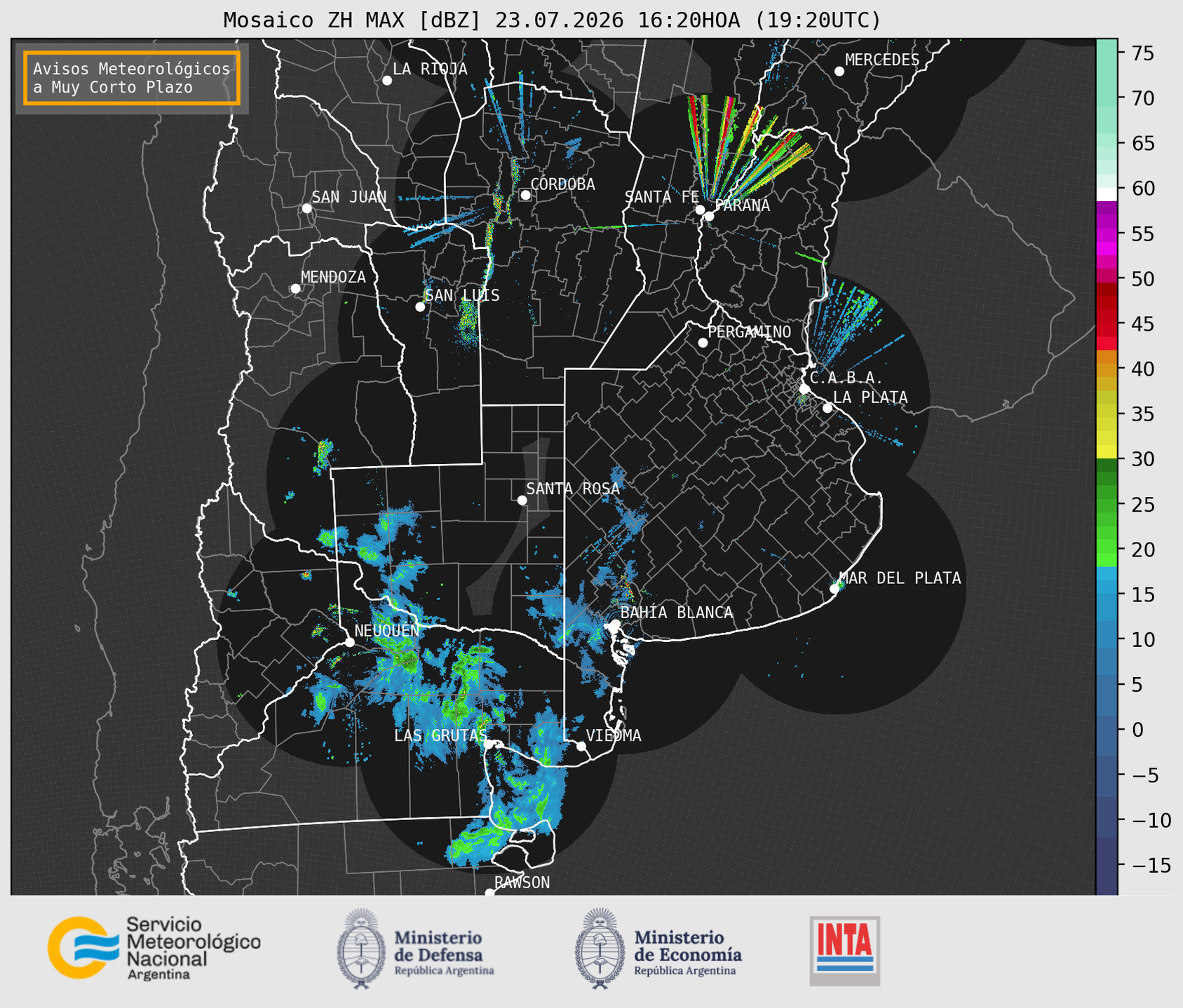Click the C.A.B.A. location marker
The height and width of the screenshot is (1008, 1183).
[805, 388]
